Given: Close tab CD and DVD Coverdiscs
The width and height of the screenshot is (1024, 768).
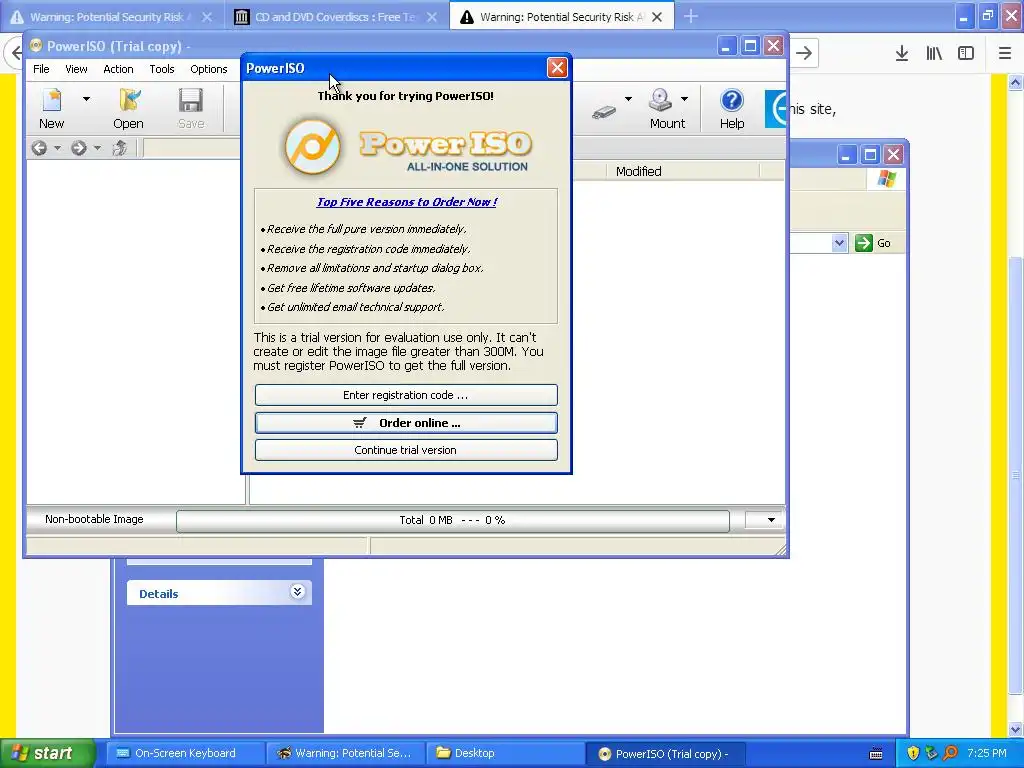Looking at the screenshot, I should click(x=432, y=17).
